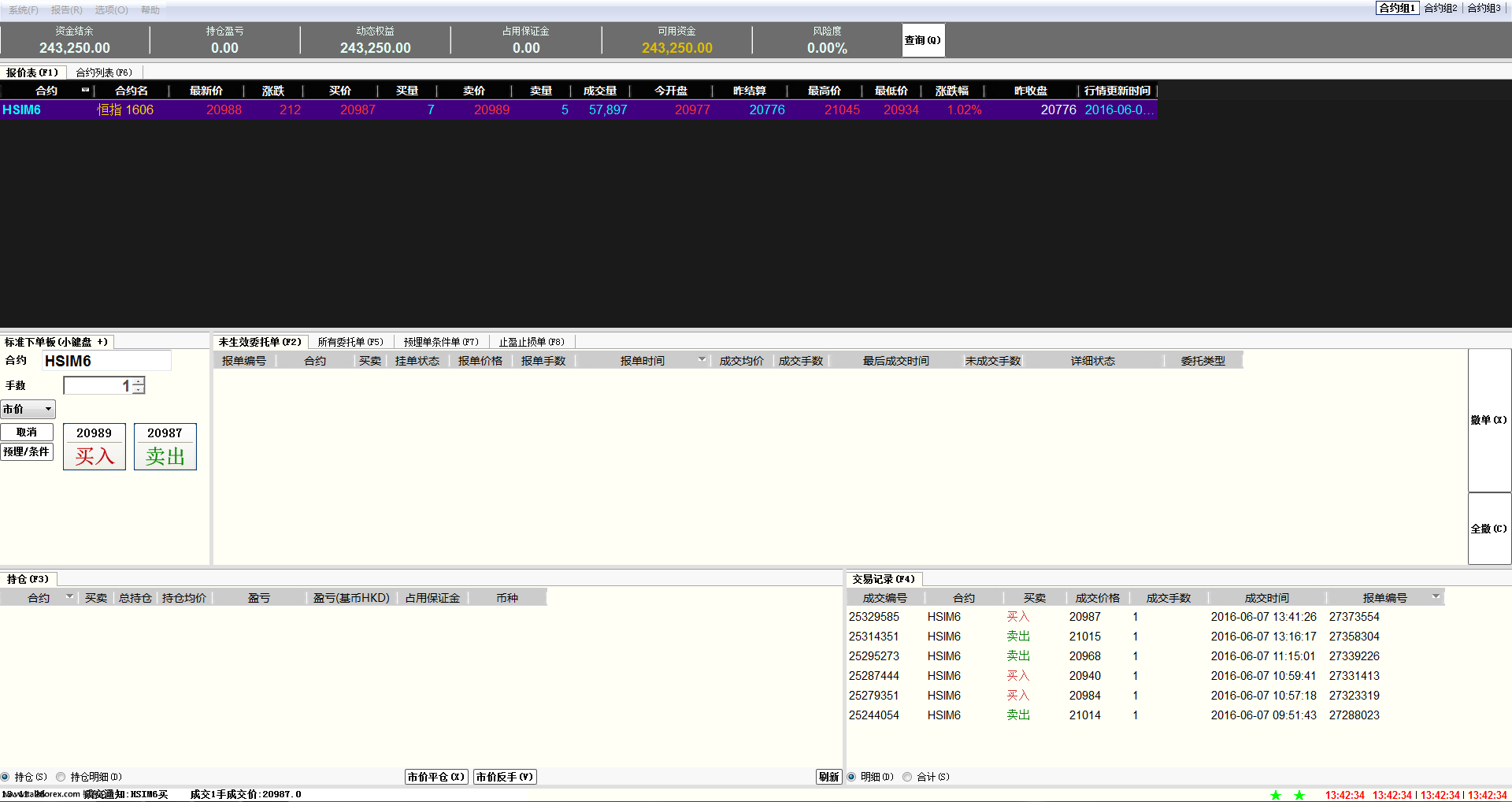1512x802 pixels.
Task: Open the 系统(F) menu
Action: (x=24, y=10)
